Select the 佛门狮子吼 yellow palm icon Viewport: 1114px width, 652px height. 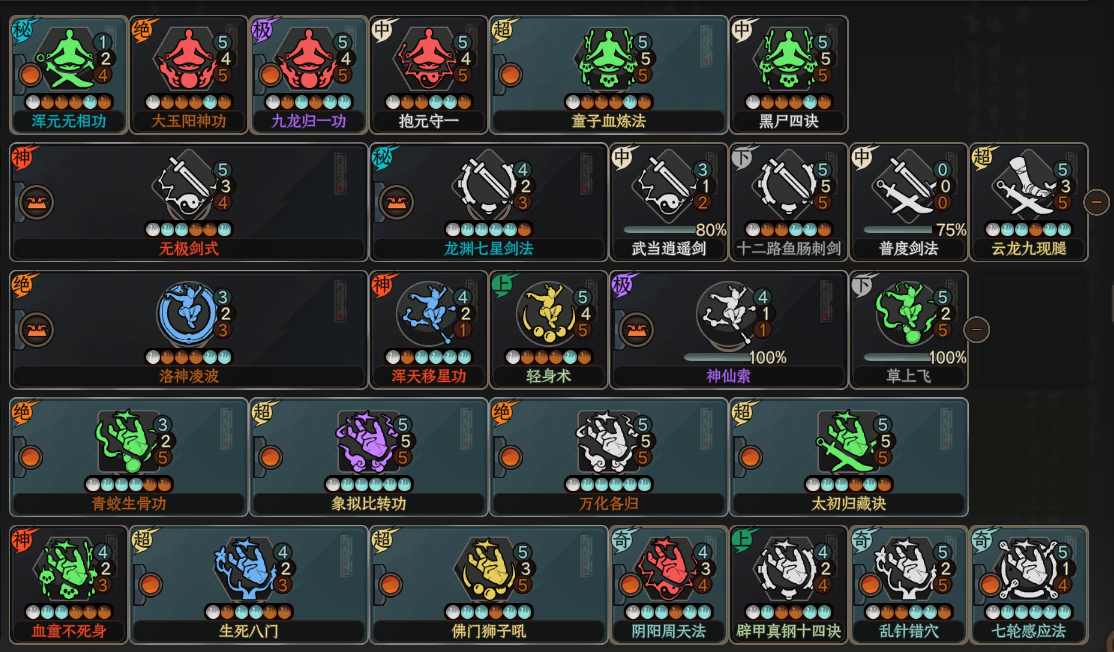point(489,568)
